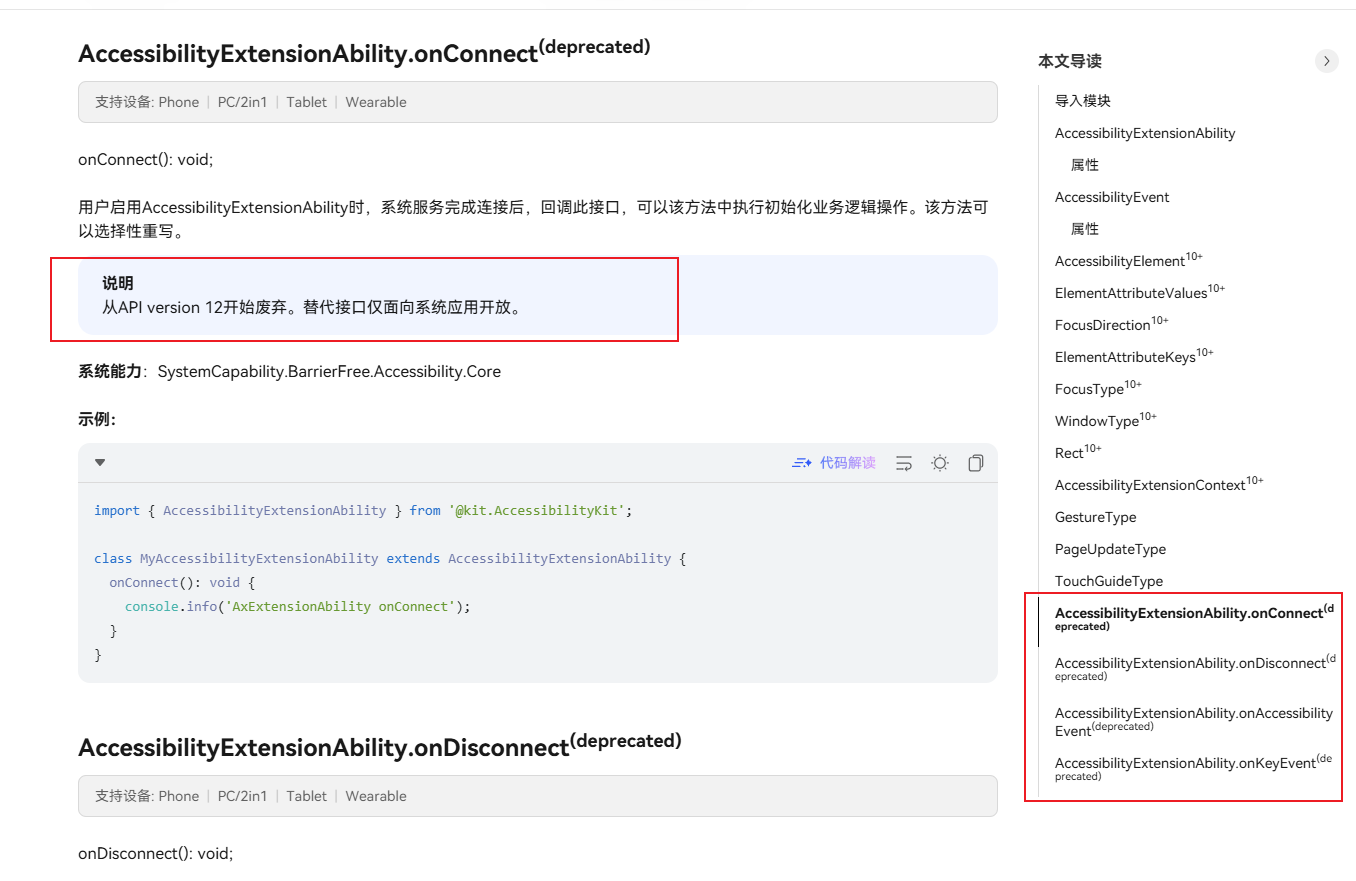This screenshot has height=881, width=1356.
Task: Collapse the 本文导读 outline panel chevron
Action: [1326, 61]
